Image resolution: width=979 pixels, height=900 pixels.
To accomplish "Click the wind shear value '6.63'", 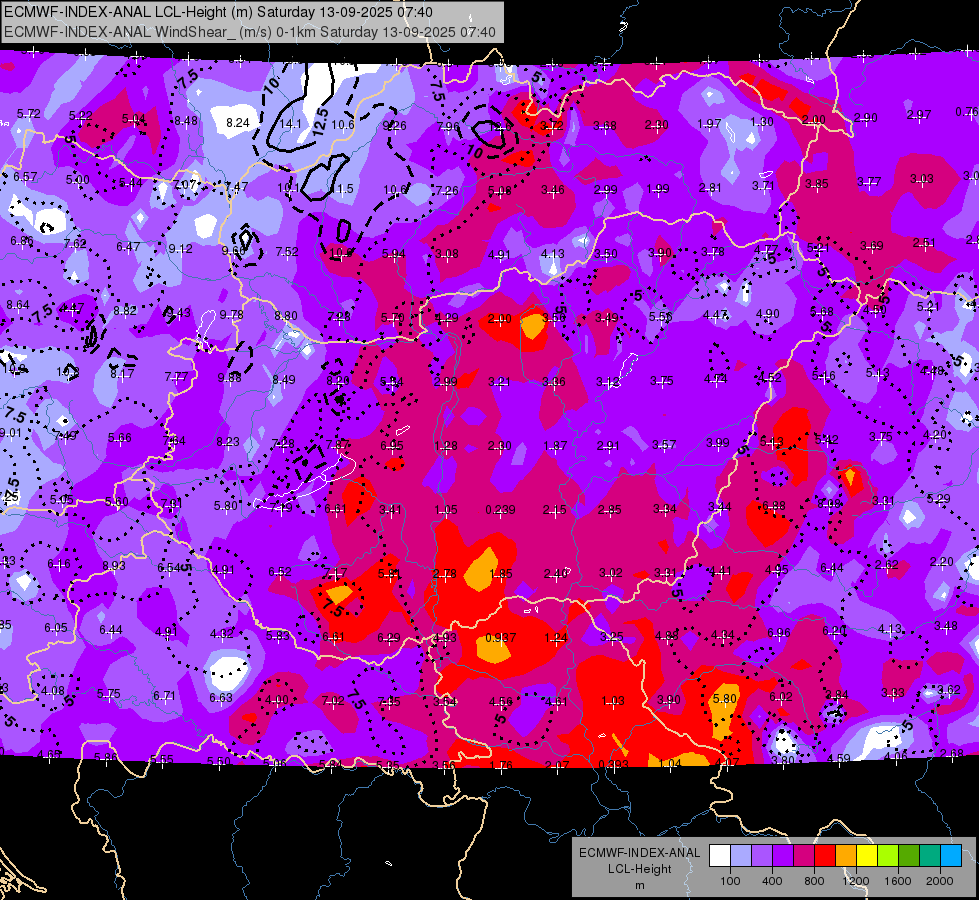I will tap(221, 698).
